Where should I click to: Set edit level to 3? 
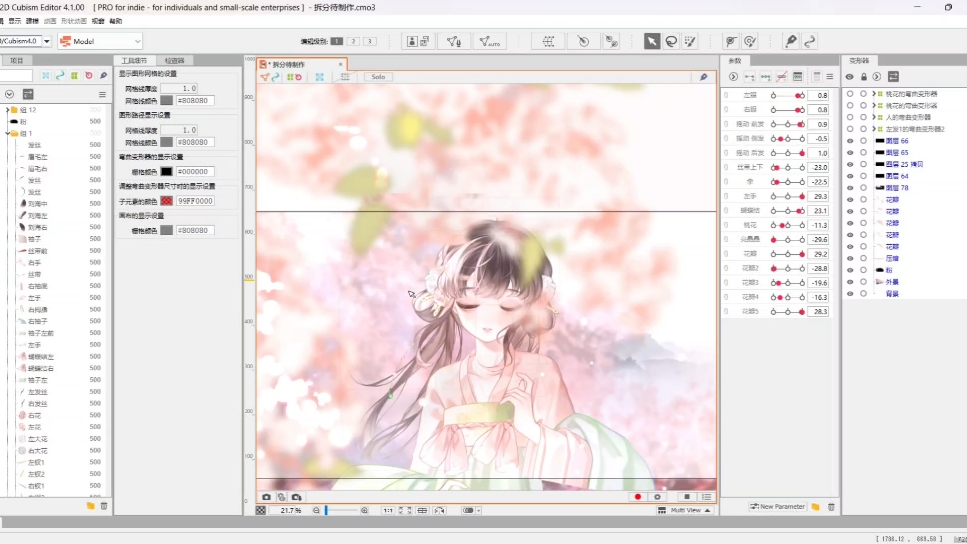[370, 41]
